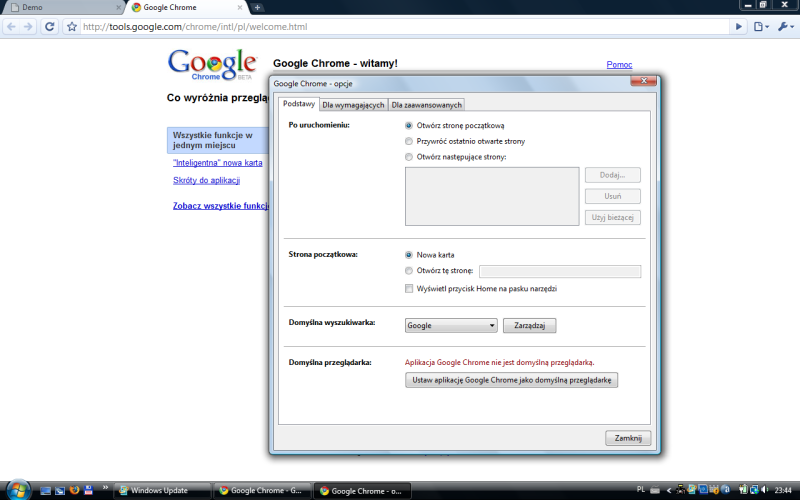The width and height of the screenshot is (800, 500).
Task: Switch to Google Chrome - G... taskbar button
Action: (262, 491)
